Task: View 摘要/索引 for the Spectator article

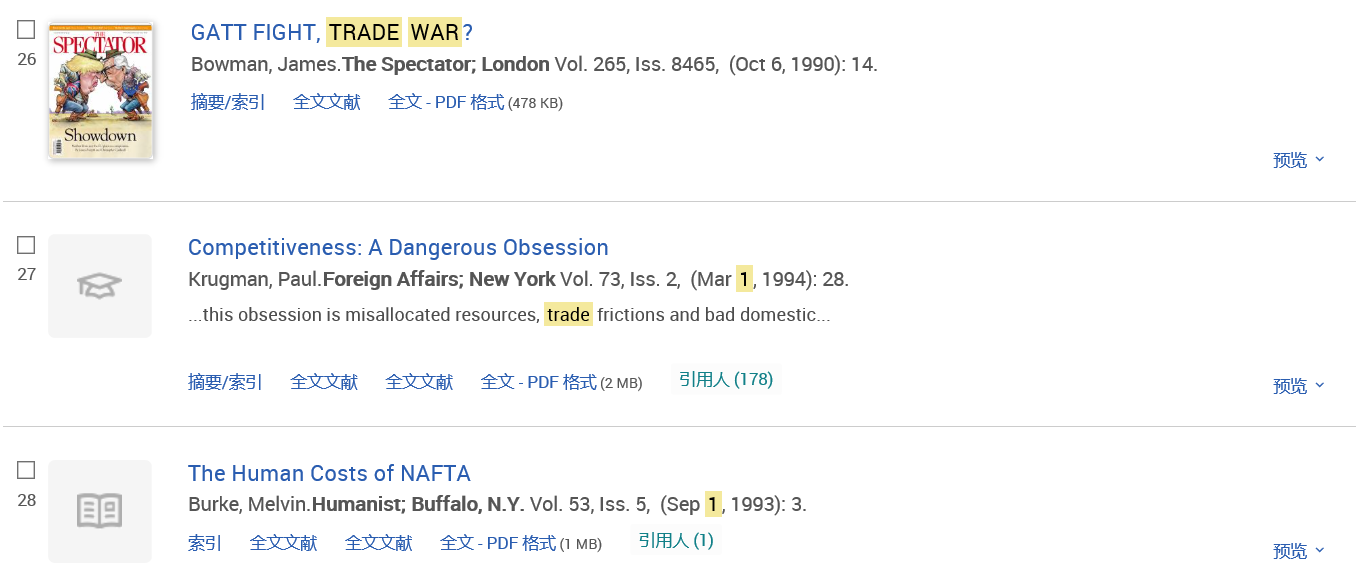Action: [x=228, y=102]
